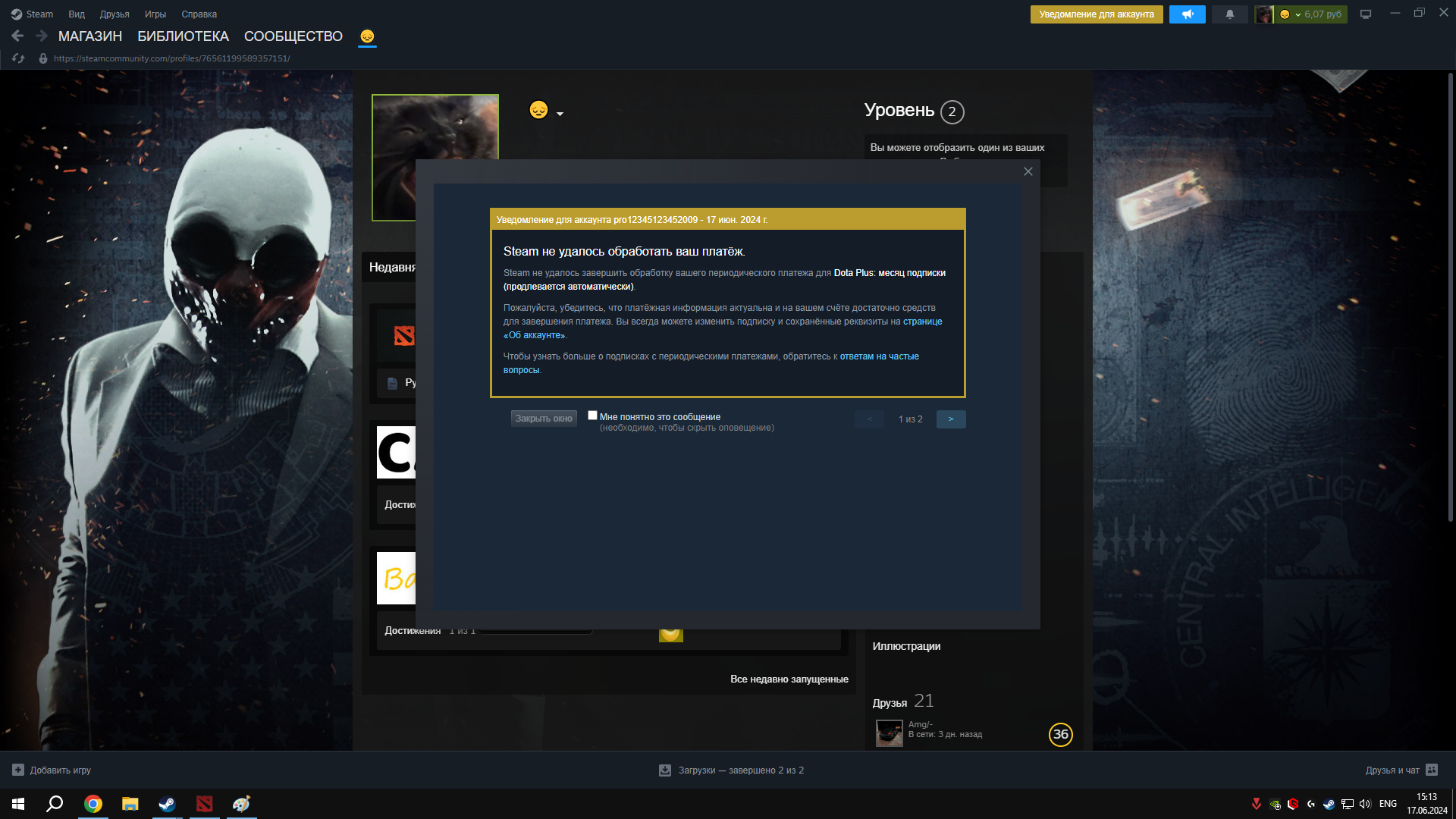The height and width of the screenshot is (819, 1456).
Task: Open the Windows Start menu
Action: click(18, 804)
